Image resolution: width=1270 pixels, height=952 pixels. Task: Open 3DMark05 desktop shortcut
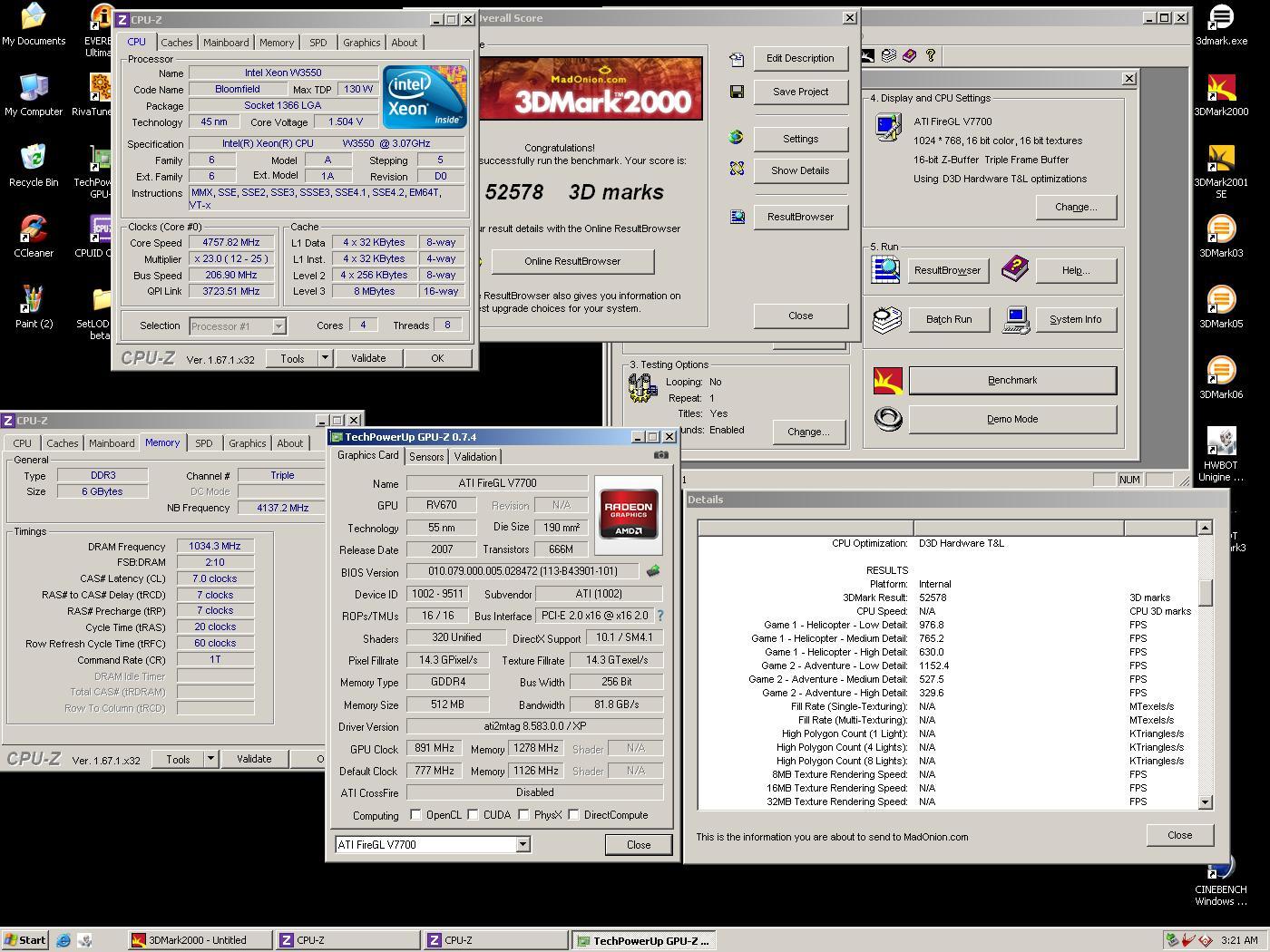point(1221,307)
